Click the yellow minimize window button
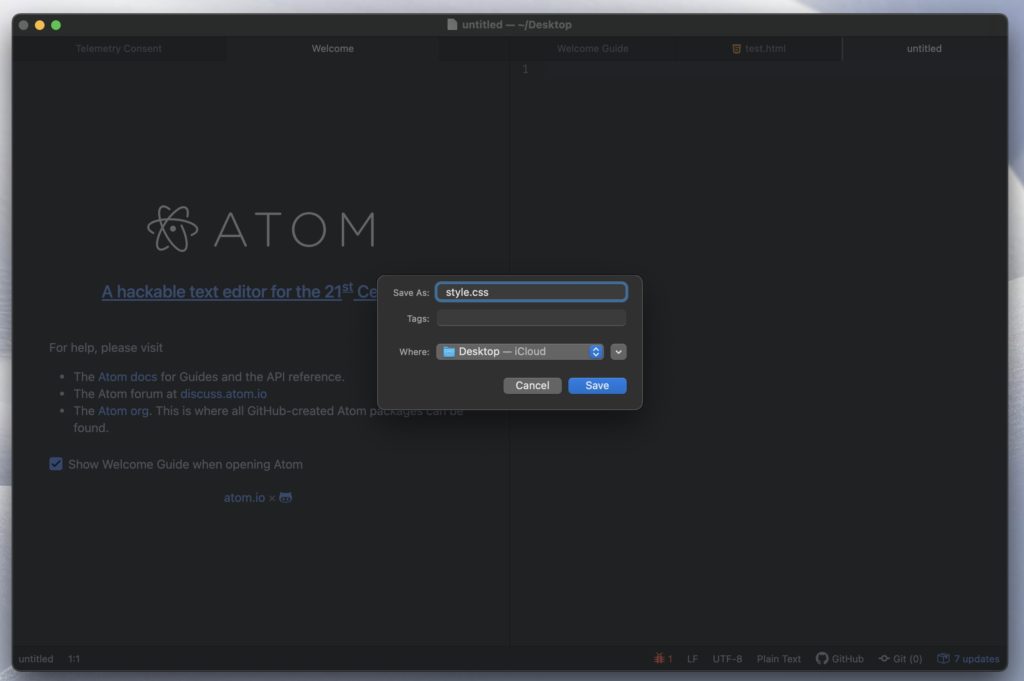Screen dimensions: 1024x681 pos(40,25)
